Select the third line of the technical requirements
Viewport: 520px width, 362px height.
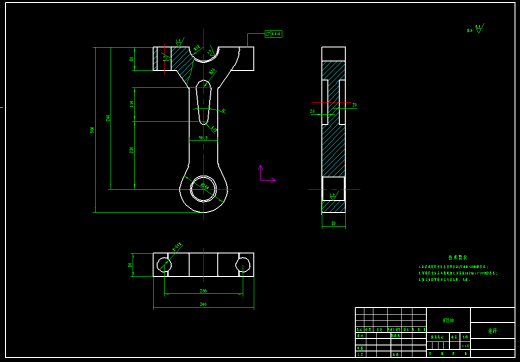[444, 279]
